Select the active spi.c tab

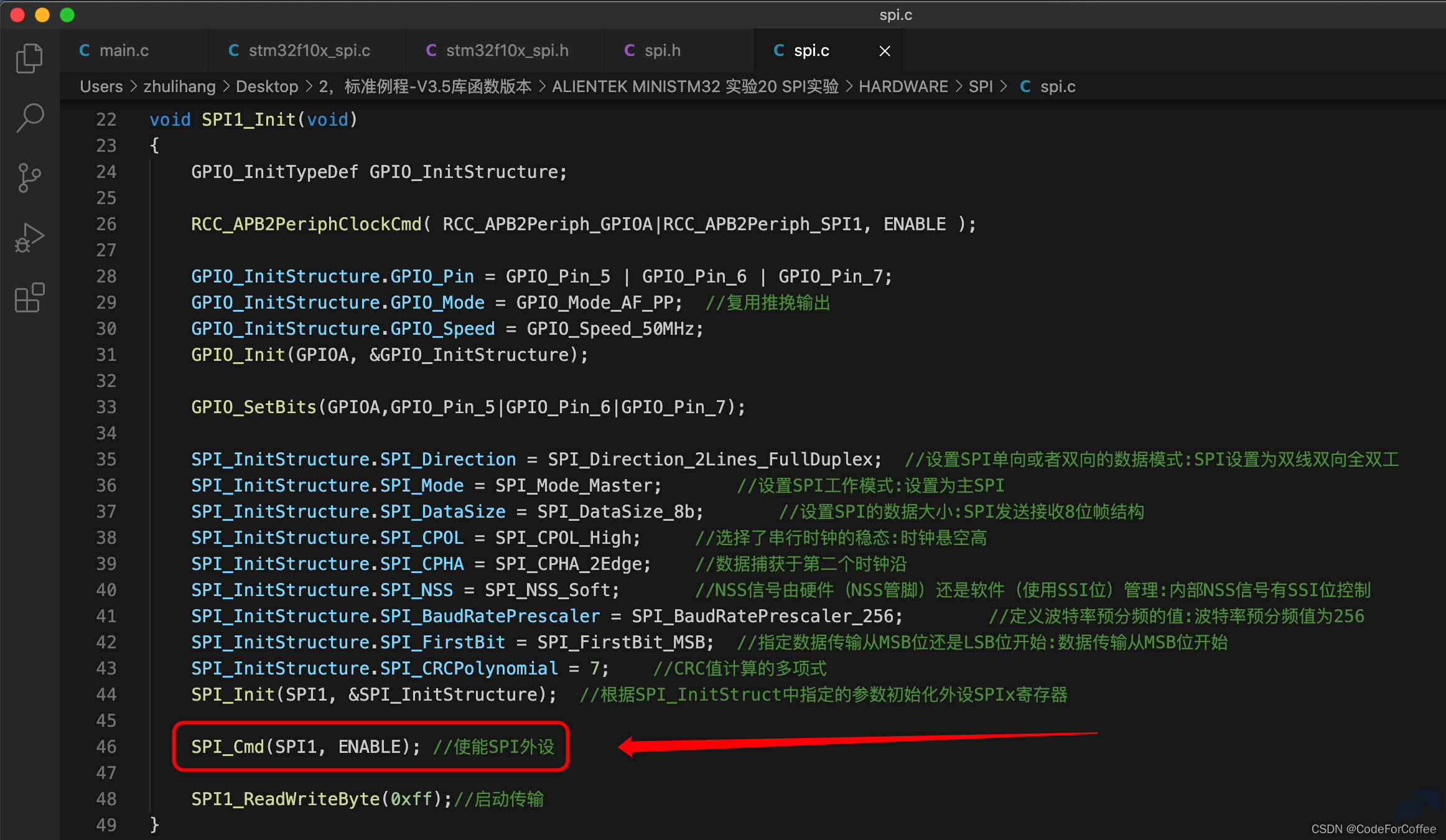[x=811, y=50]
